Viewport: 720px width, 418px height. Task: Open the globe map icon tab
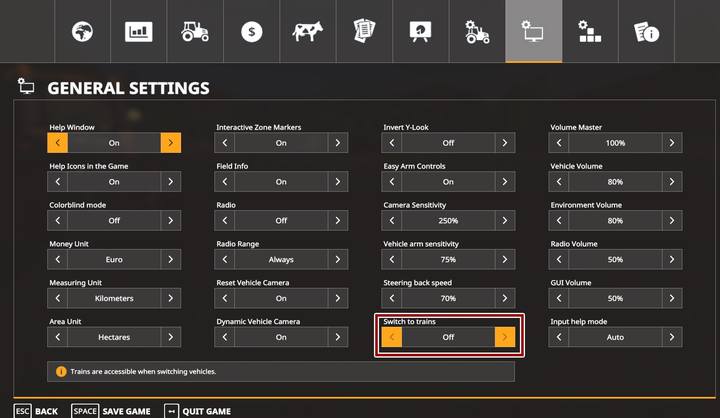81,31
